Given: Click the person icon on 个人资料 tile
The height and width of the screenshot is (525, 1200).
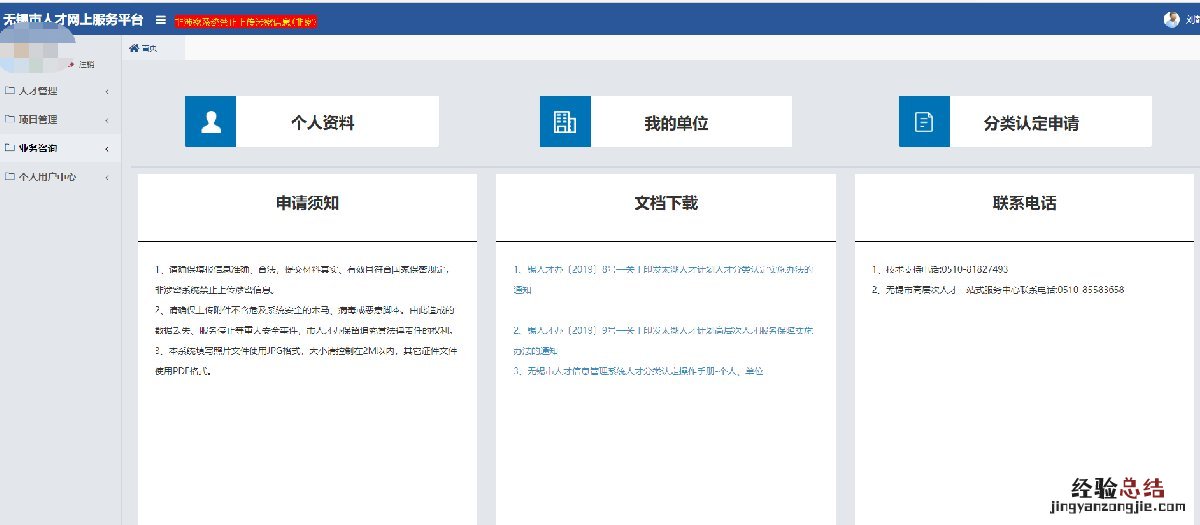Looking at the screenshot, I should tap(210, 122).
